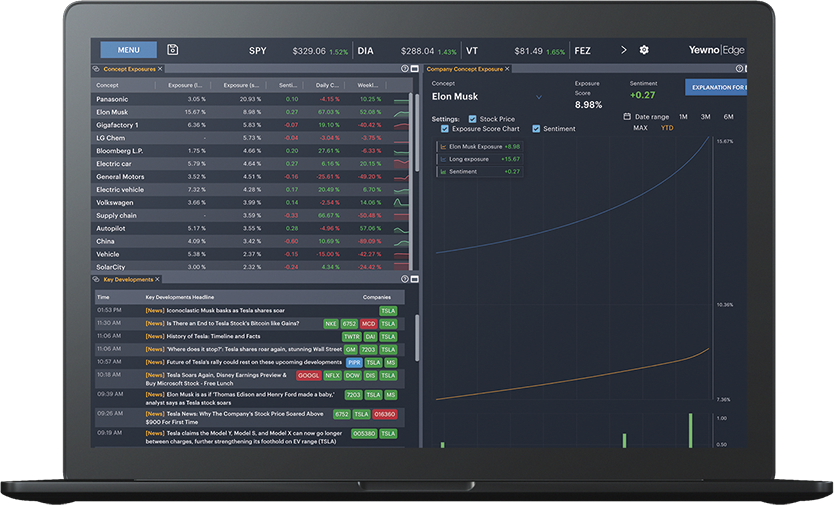Click the link icon beside Key Developments tab
Screen dimensions: 834x505
(96, 279)
